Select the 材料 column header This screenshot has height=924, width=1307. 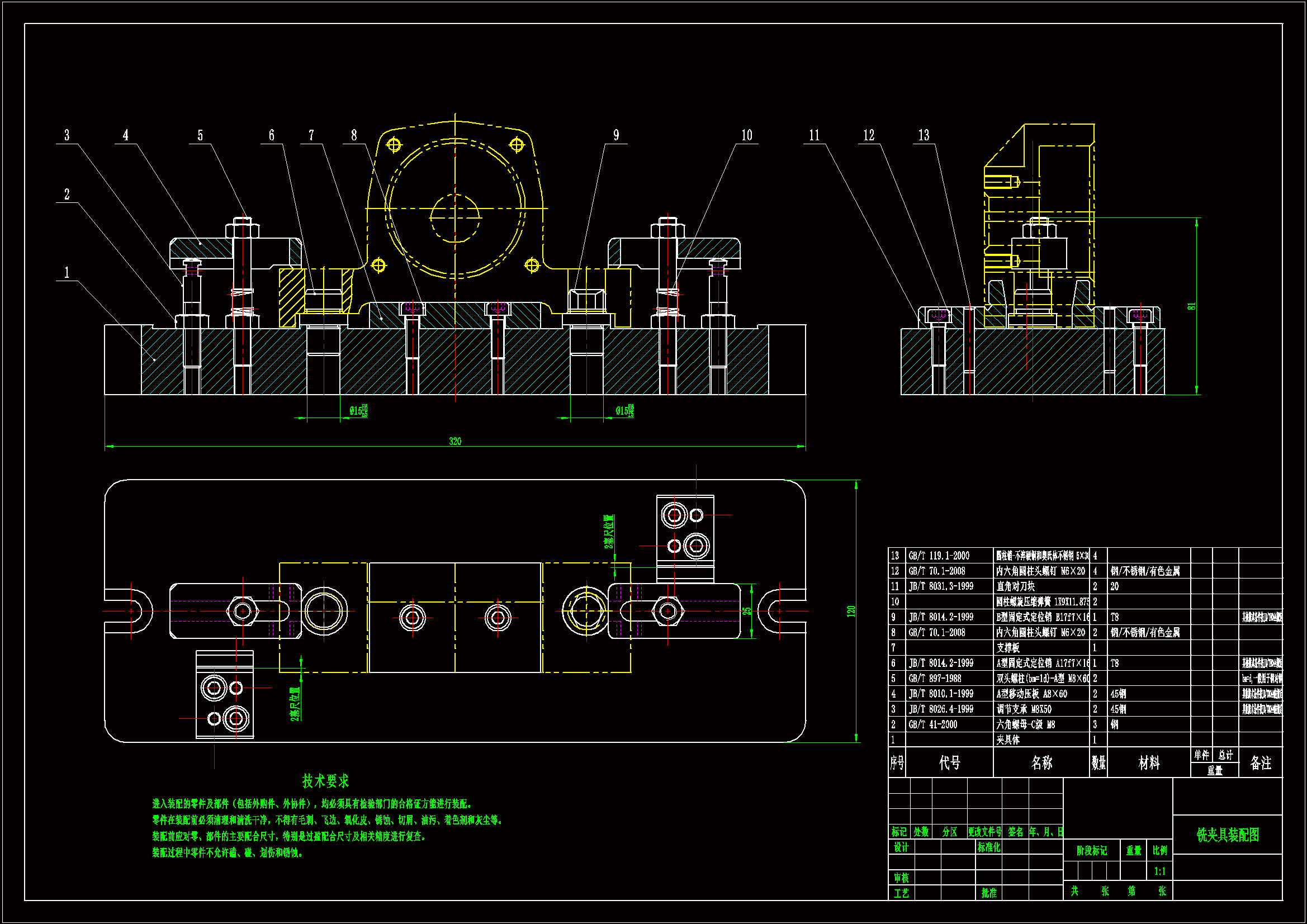(x=1148, y=763)
